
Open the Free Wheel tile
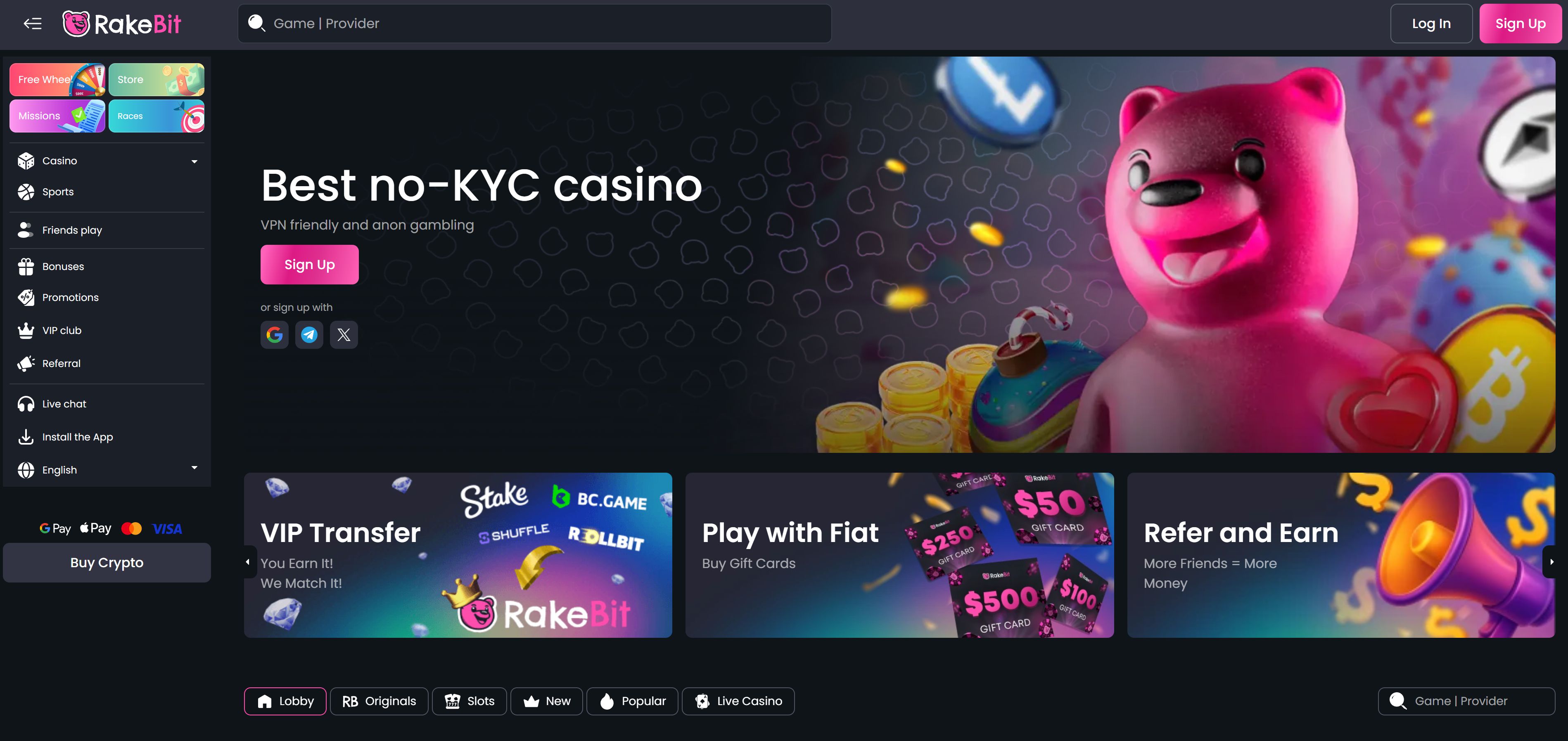click(57, 80)
